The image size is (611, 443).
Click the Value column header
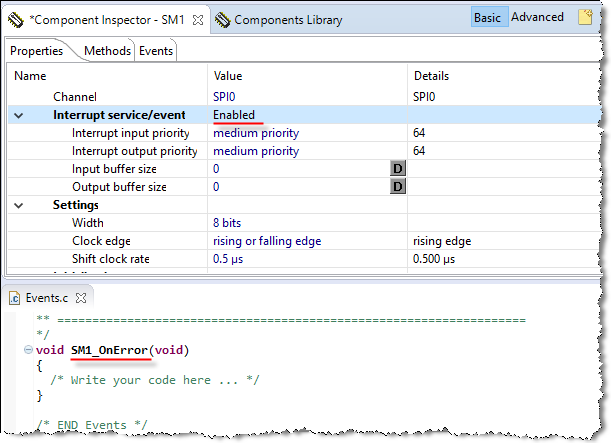coord(228,76)
